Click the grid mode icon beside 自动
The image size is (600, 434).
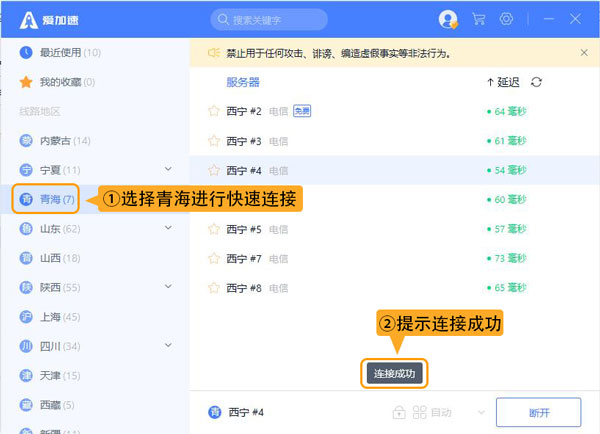point(419,412)
